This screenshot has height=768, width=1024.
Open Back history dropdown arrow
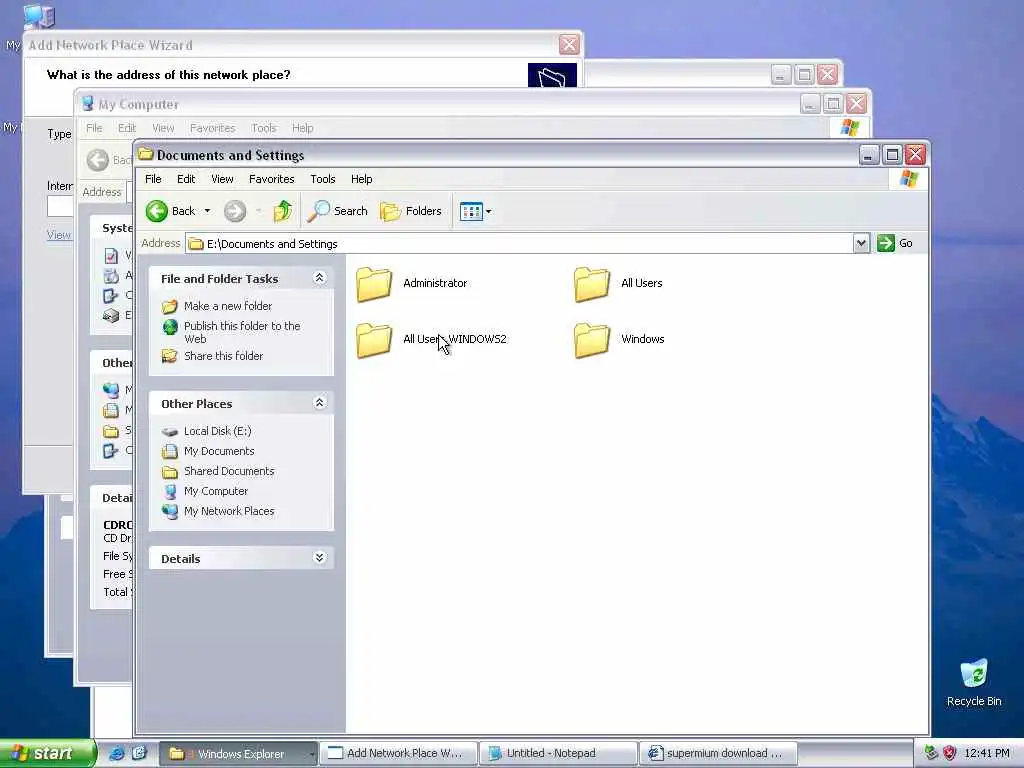pyautogui.click(x=207, y=211)
